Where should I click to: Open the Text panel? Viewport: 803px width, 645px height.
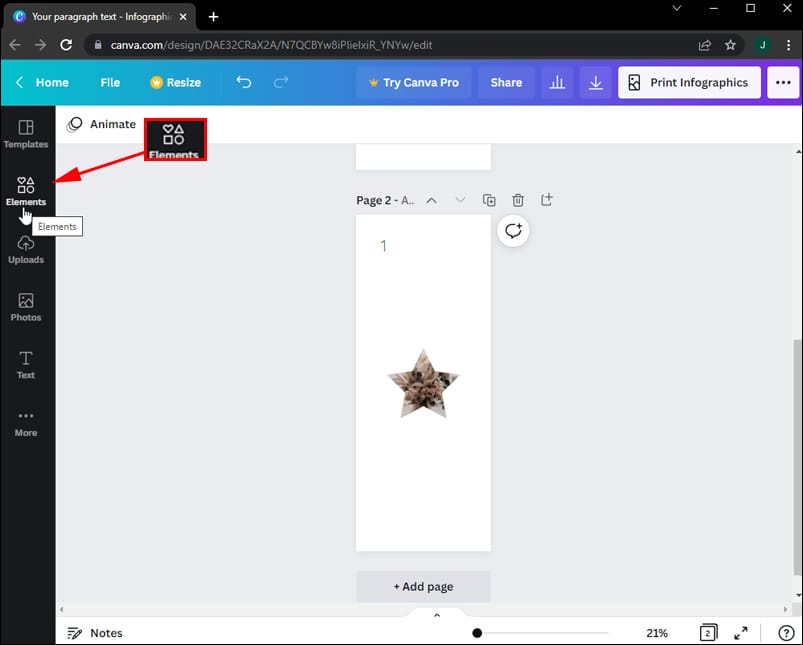(26, 362)
